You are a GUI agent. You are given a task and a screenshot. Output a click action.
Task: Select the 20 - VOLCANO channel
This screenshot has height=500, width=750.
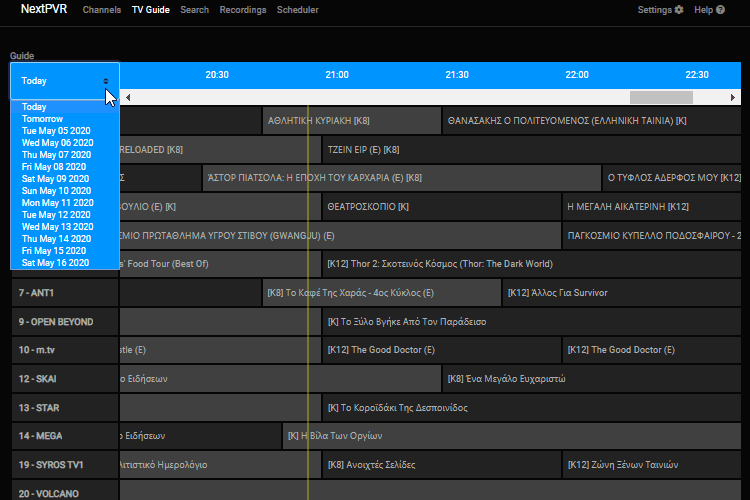point(65,491)
